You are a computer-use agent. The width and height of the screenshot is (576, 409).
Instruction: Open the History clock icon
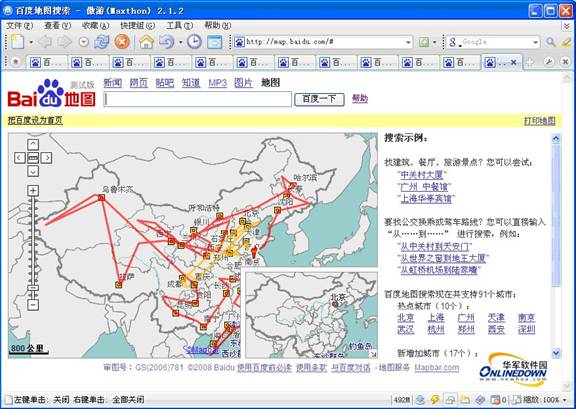tap(194, 42)
